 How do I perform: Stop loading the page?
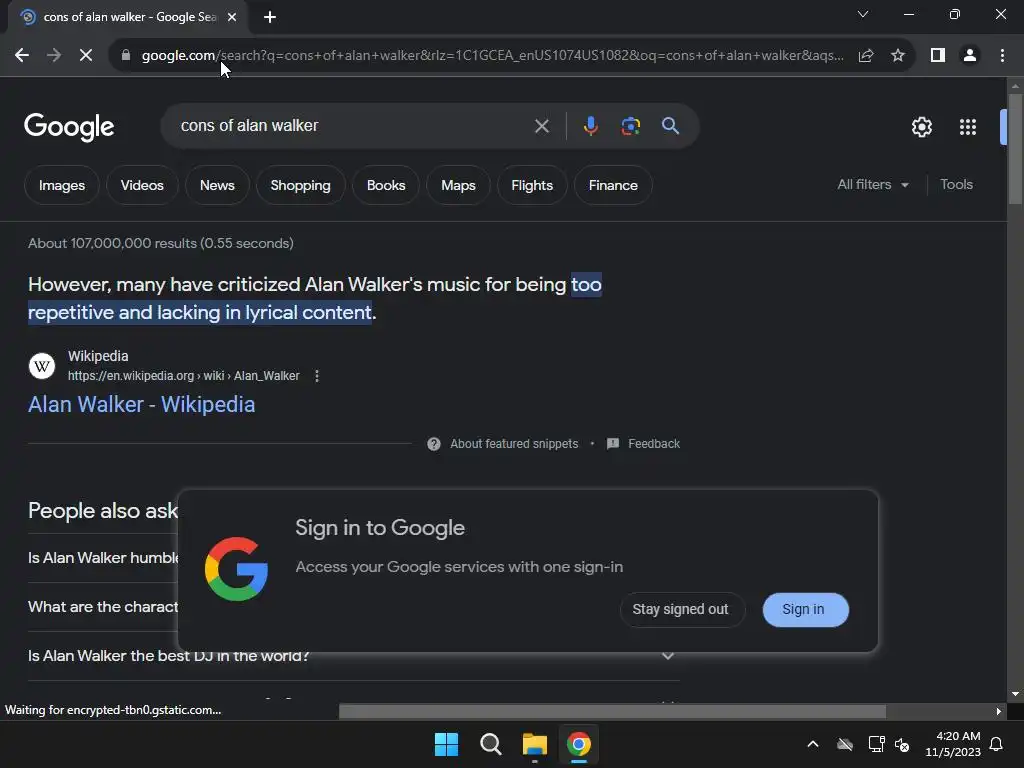click(86, 56)
